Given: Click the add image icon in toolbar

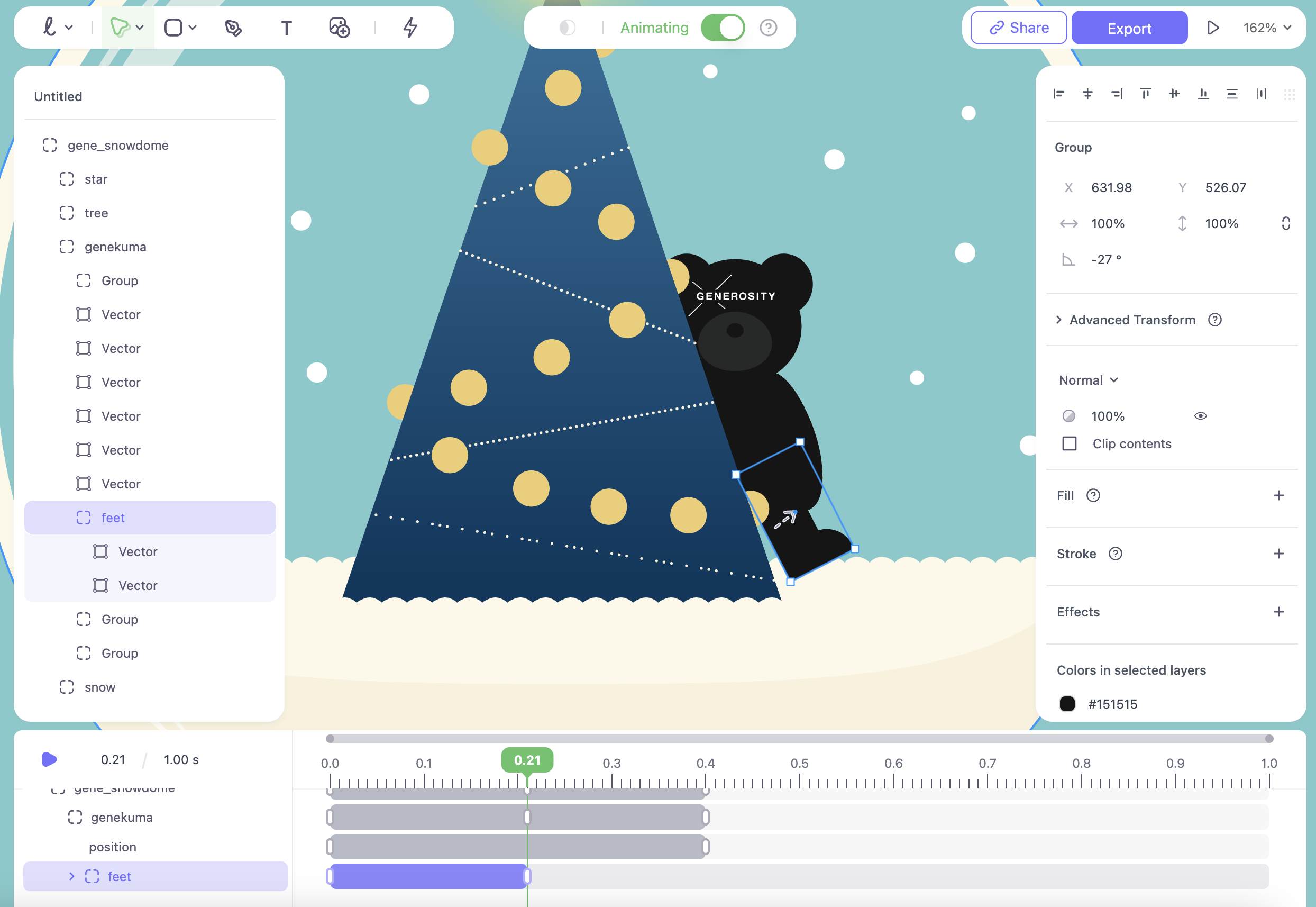Looking at the screenshot, I should 339,28.
